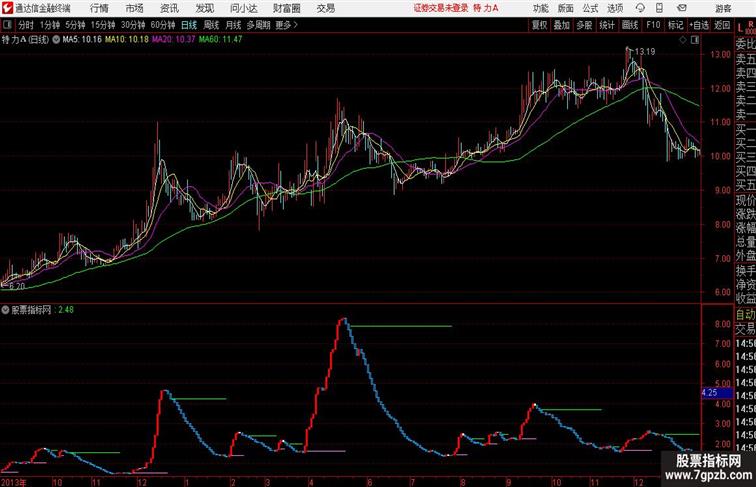This screenshot has width=756, height=487.
Task: Open the 功能 menu
Action: tap(540, 8)
